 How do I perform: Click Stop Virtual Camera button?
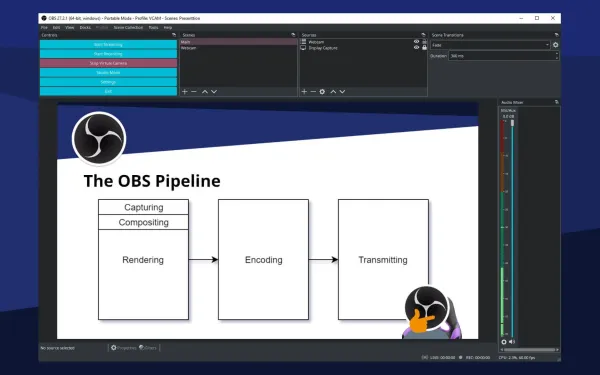coord(108,63)
